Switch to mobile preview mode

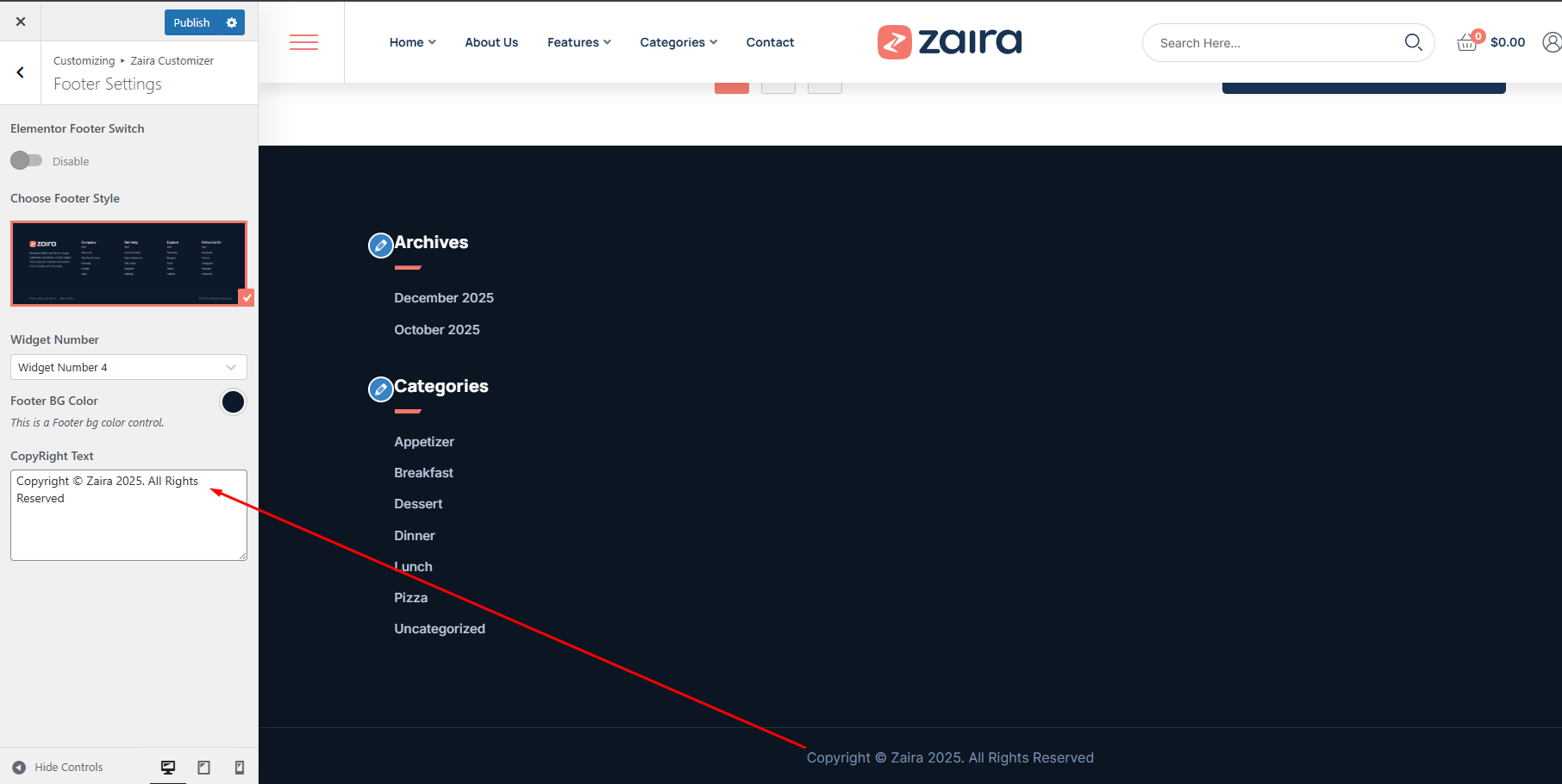point(240,767)
